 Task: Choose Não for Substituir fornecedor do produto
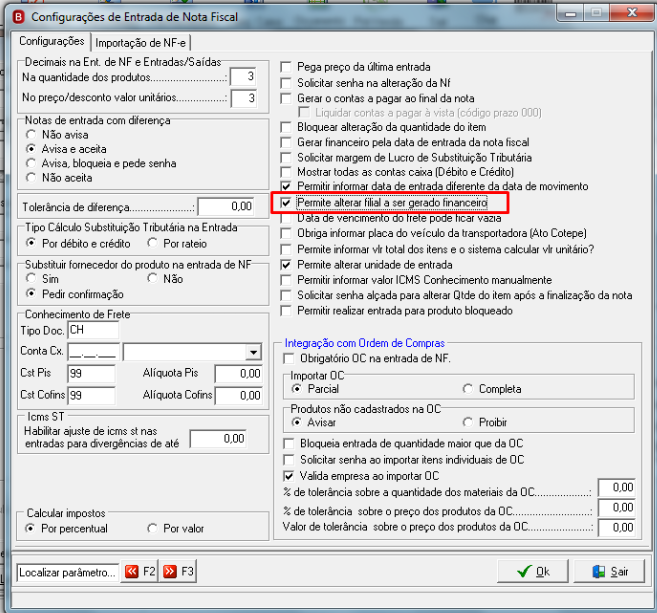tap(153, 278)
